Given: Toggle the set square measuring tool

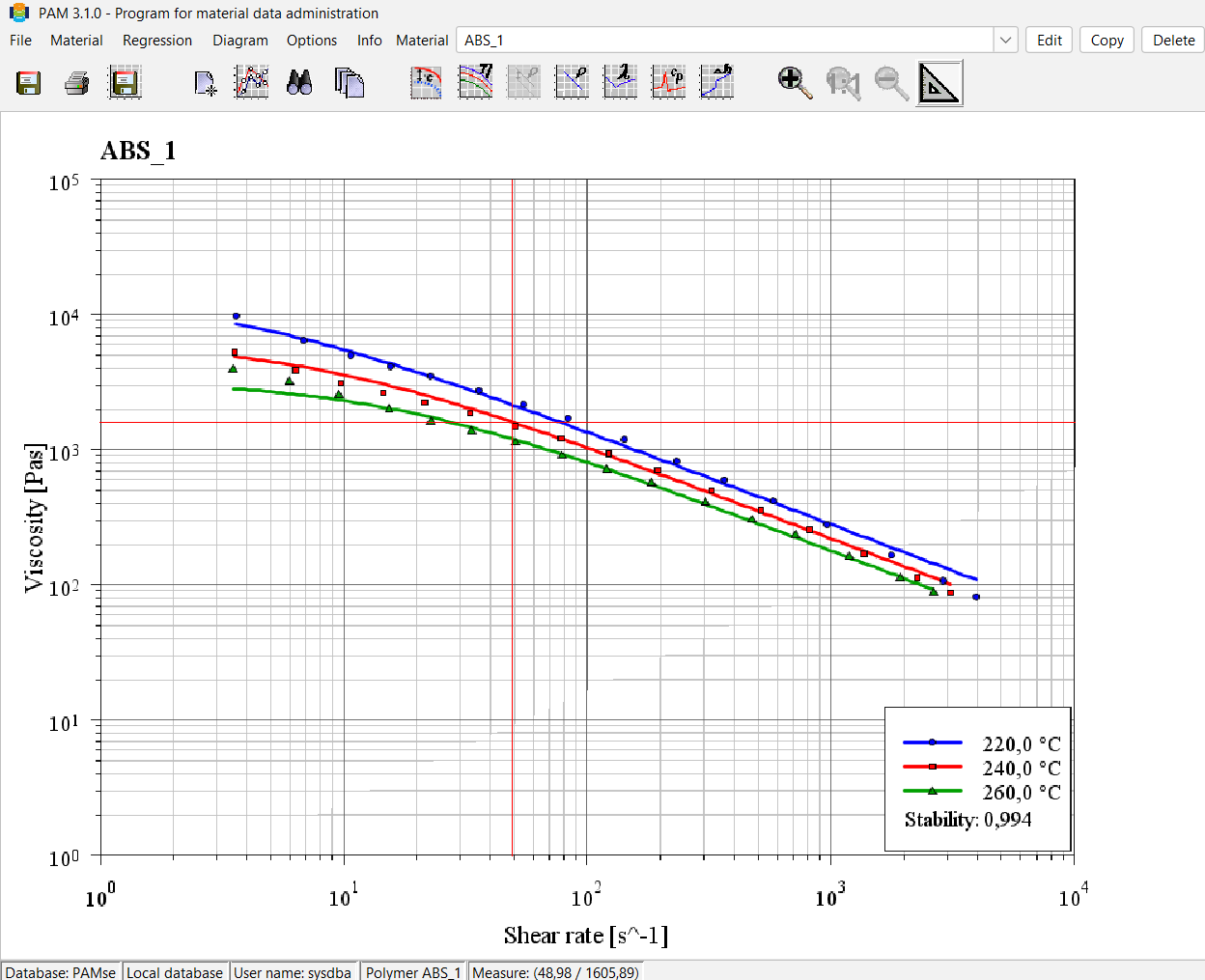Looking at the screenshot, I should pyautogui.click(x=939, y=83).
